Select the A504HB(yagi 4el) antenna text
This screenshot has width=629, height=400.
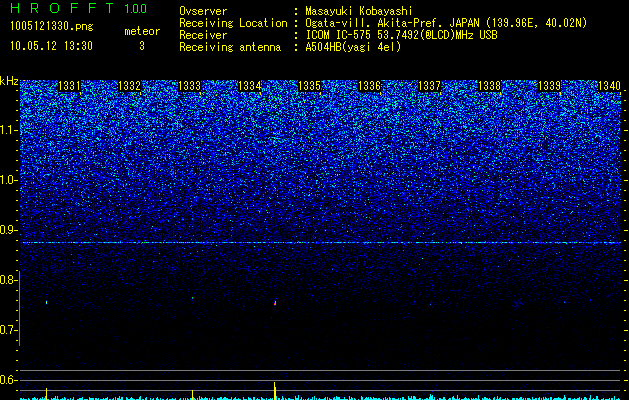353,47
